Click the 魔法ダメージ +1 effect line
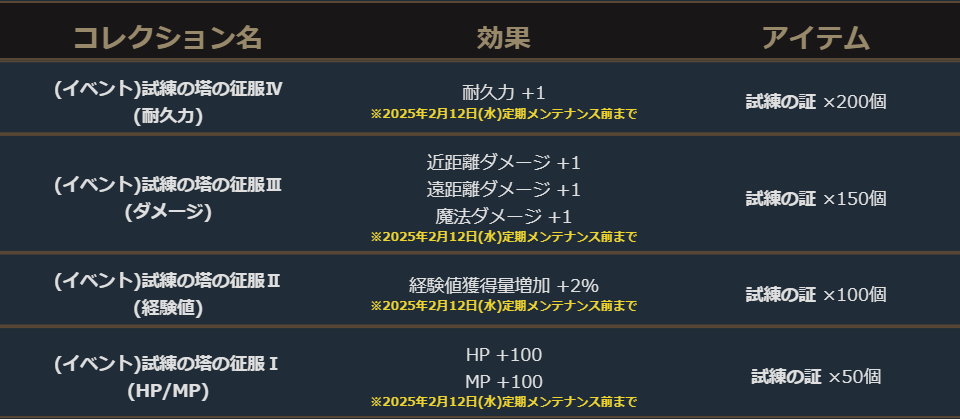The image size is (960, 419). pyautogui.click(x=503, y=216)
